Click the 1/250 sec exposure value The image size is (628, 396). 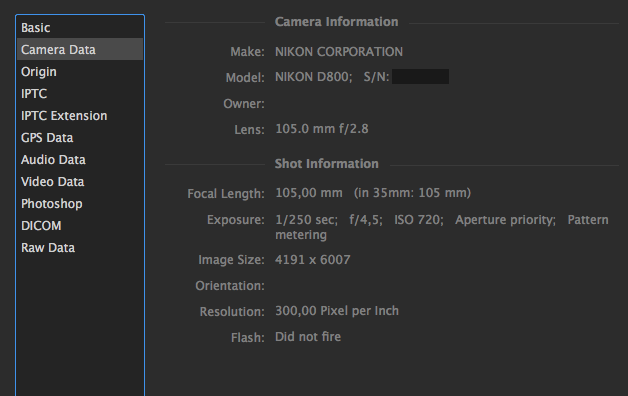click(306, 220)
